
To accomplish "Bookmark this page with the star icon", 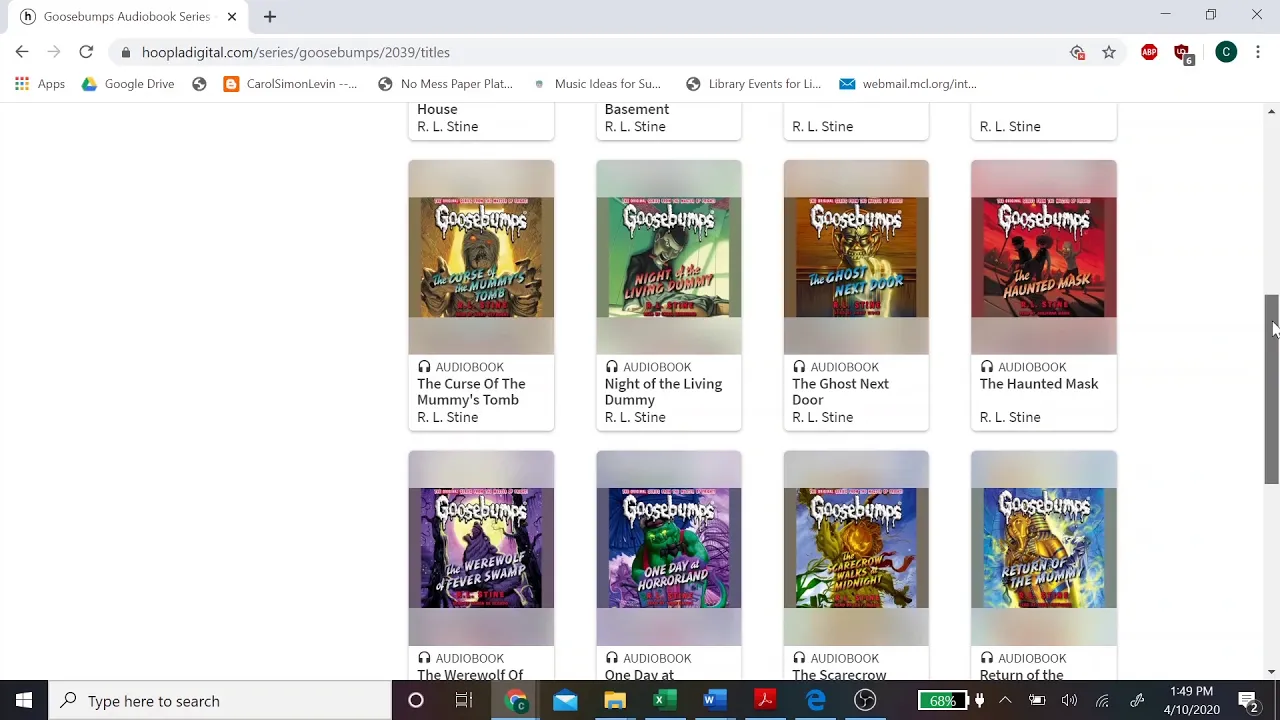I will tap(1109, 52).
